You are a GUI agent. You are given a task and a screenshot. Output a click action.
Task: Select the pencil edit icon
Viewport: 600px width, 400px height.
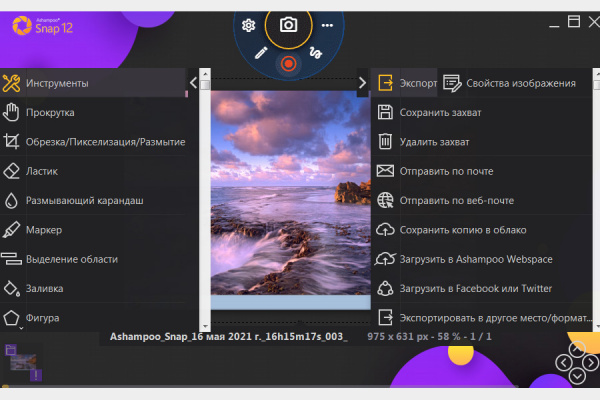coord(261,53)
